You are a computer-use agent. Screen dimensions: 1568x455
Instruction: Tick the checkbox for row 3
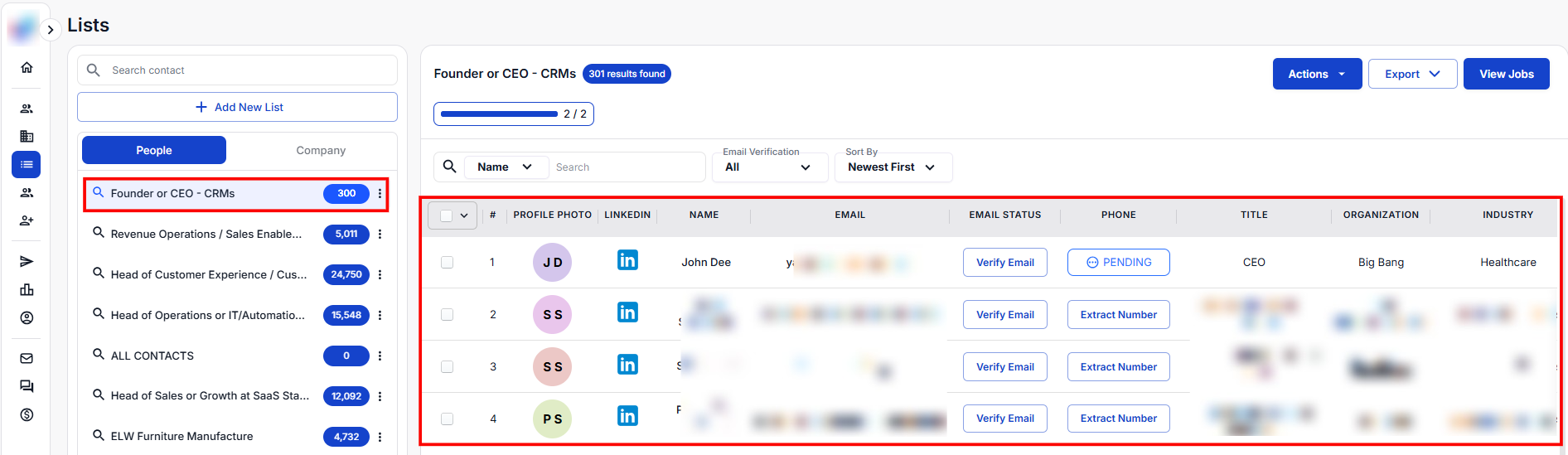pyautogui.click(x=447, y=367)
